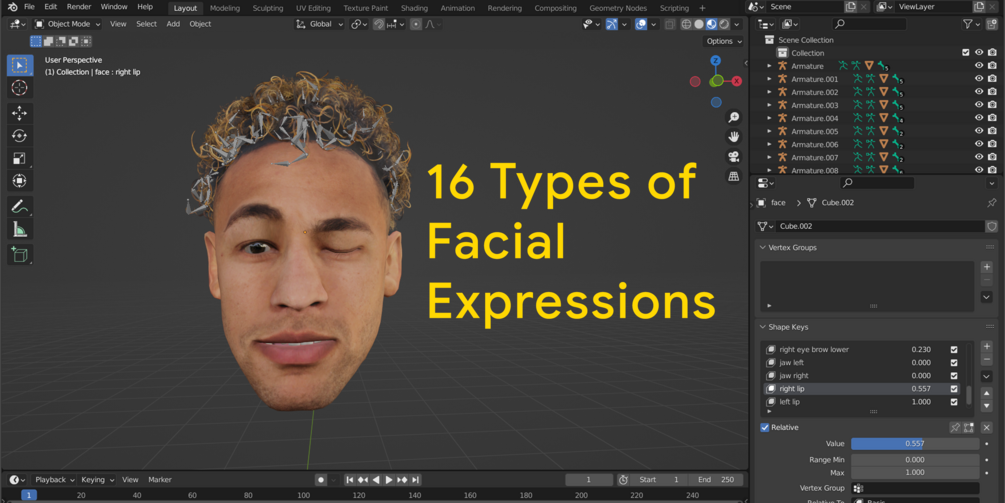The width and height of the screenshot is (1005, 503).
Task: Hide Collection in viewport
Action: coord(979,53)
